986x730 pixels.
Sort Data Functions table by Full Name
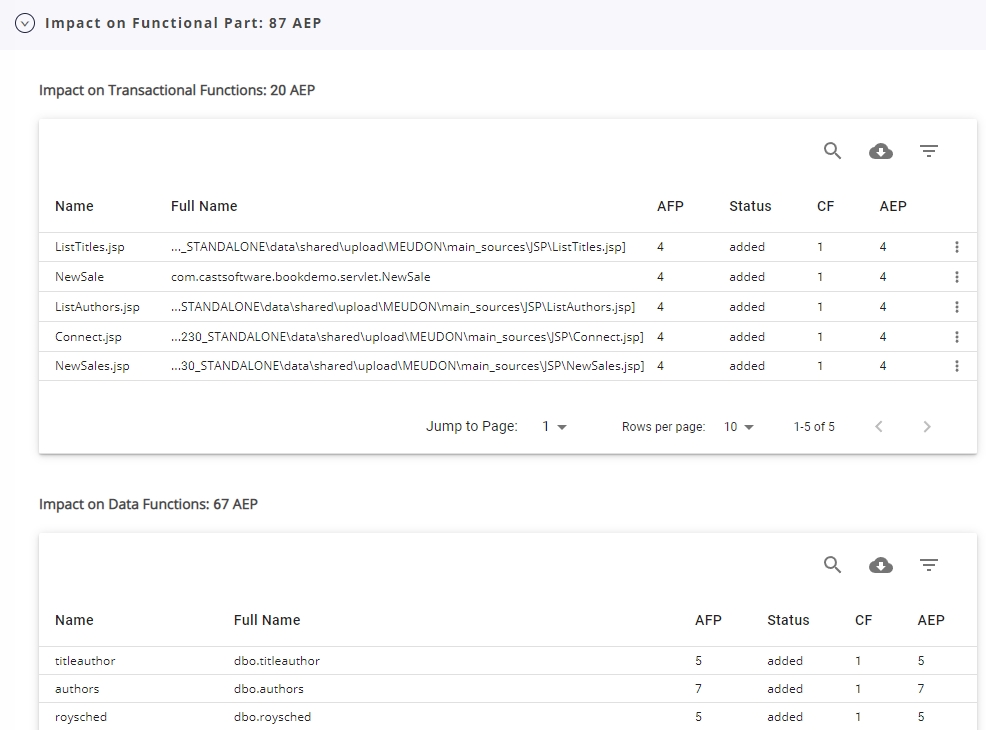[267, 620]
